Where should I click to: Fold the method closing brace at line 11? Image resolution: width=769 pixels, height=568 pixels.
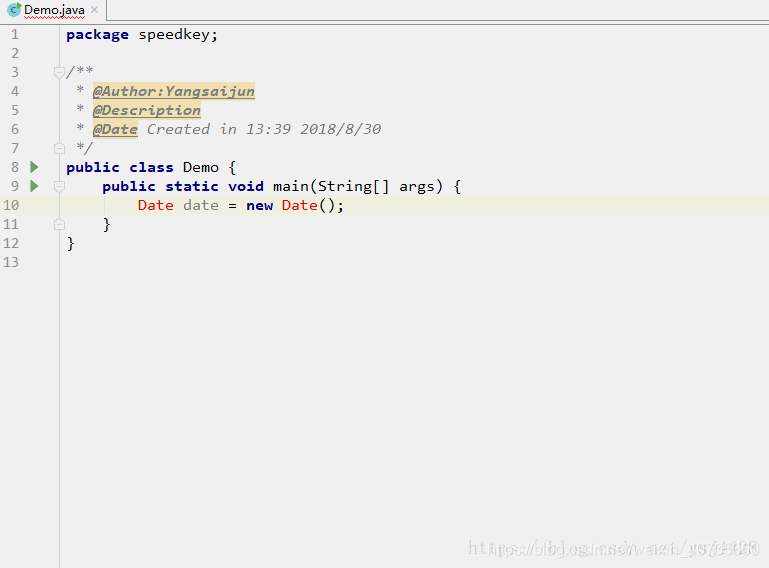pos(59,224)
